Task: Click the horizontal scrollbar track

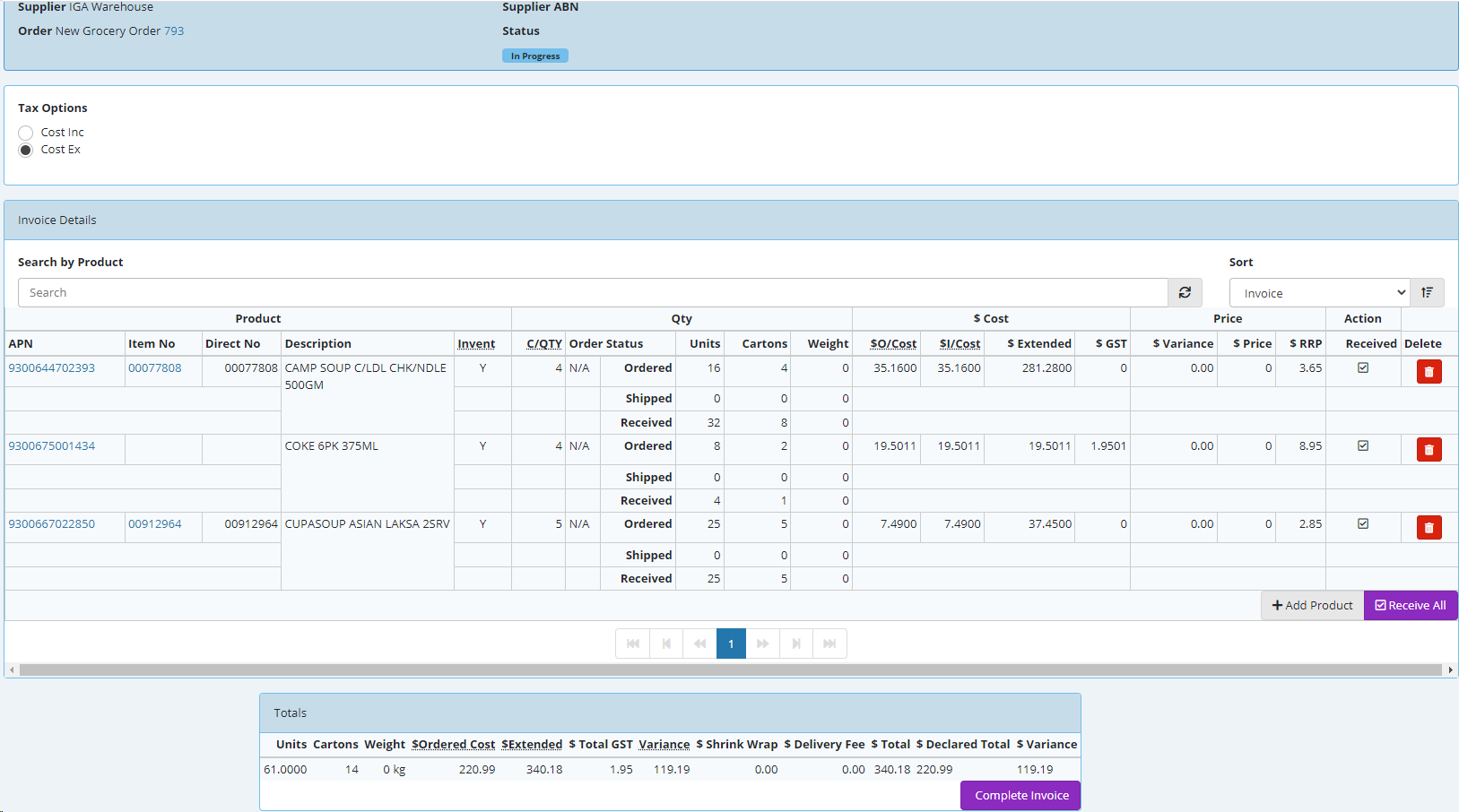Action: click(730, 669)
